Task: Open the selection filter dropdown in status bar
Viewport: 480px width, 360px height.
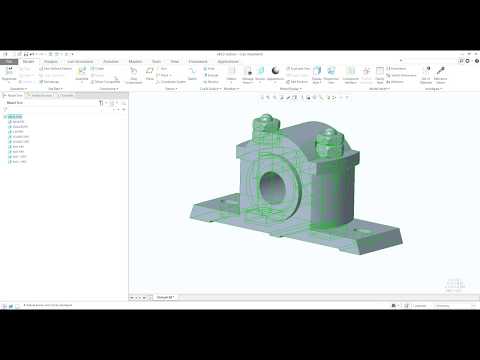Action: pos(456,306)
